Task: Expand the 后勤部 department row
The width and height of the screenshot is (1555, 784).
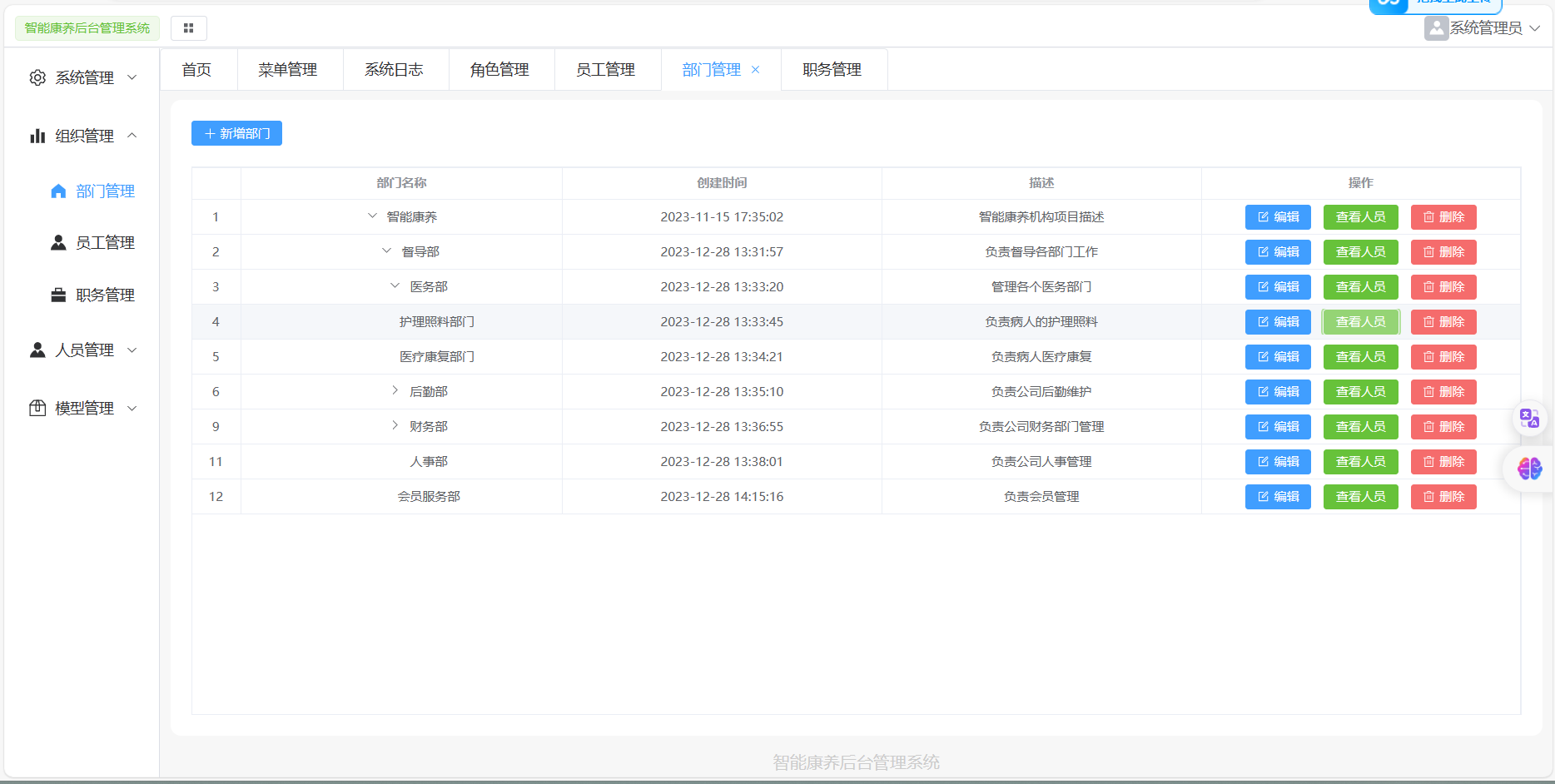Action: coord(395,391)
